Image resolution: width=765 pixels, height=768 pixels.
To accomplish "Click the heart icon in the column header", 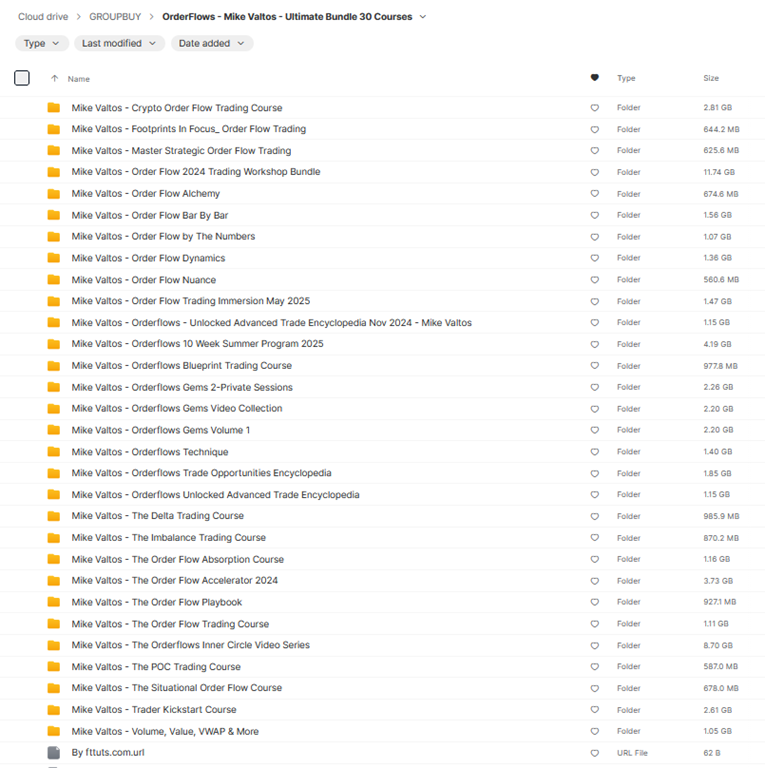I will point(595,78).
